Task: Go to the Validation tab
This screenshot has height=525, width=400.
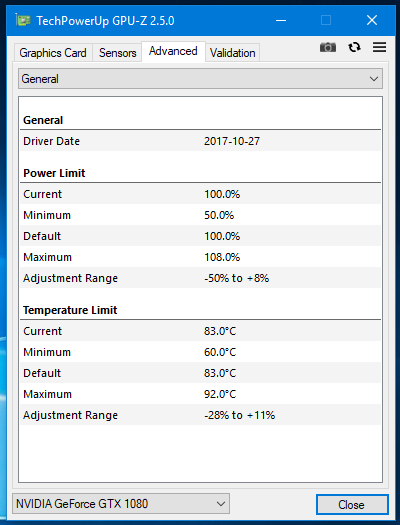Action: click(x=232, y=53)
